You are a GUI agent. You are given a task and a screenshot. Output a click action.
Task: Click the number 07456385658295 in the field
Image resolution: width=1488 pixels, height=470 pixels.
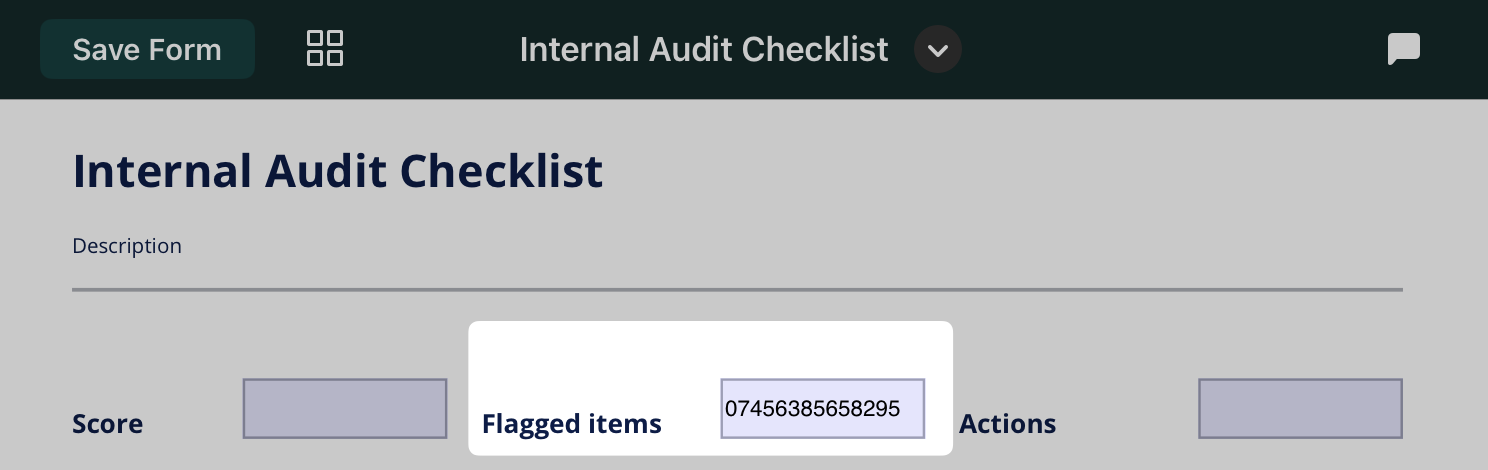tap(812, 408)
